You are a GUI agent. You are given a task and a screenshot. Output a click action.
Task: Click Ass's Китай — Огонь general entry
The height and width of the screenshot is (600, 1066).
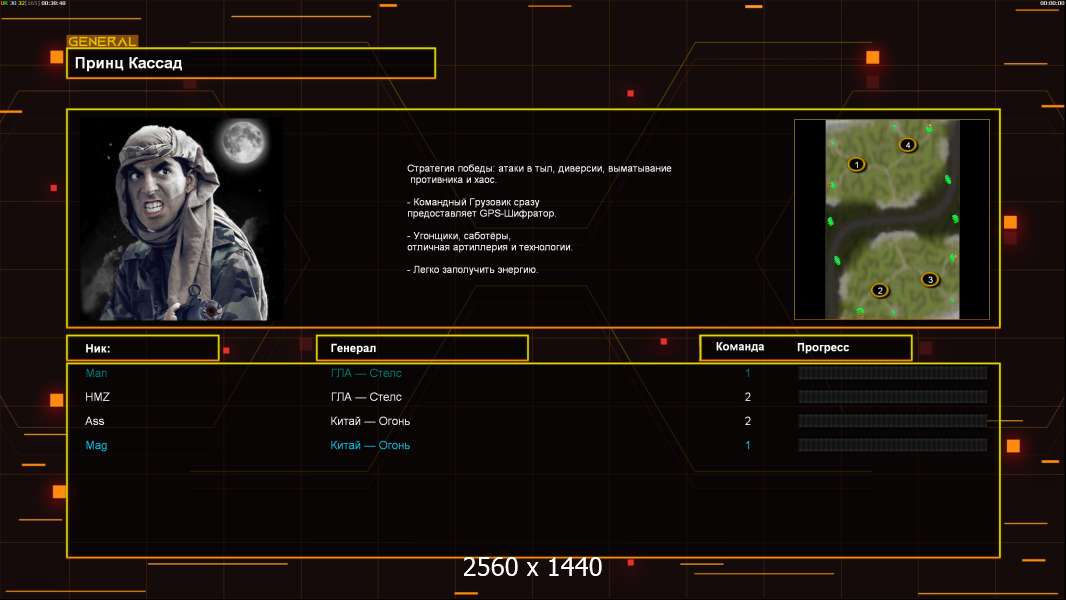[370, 421]
